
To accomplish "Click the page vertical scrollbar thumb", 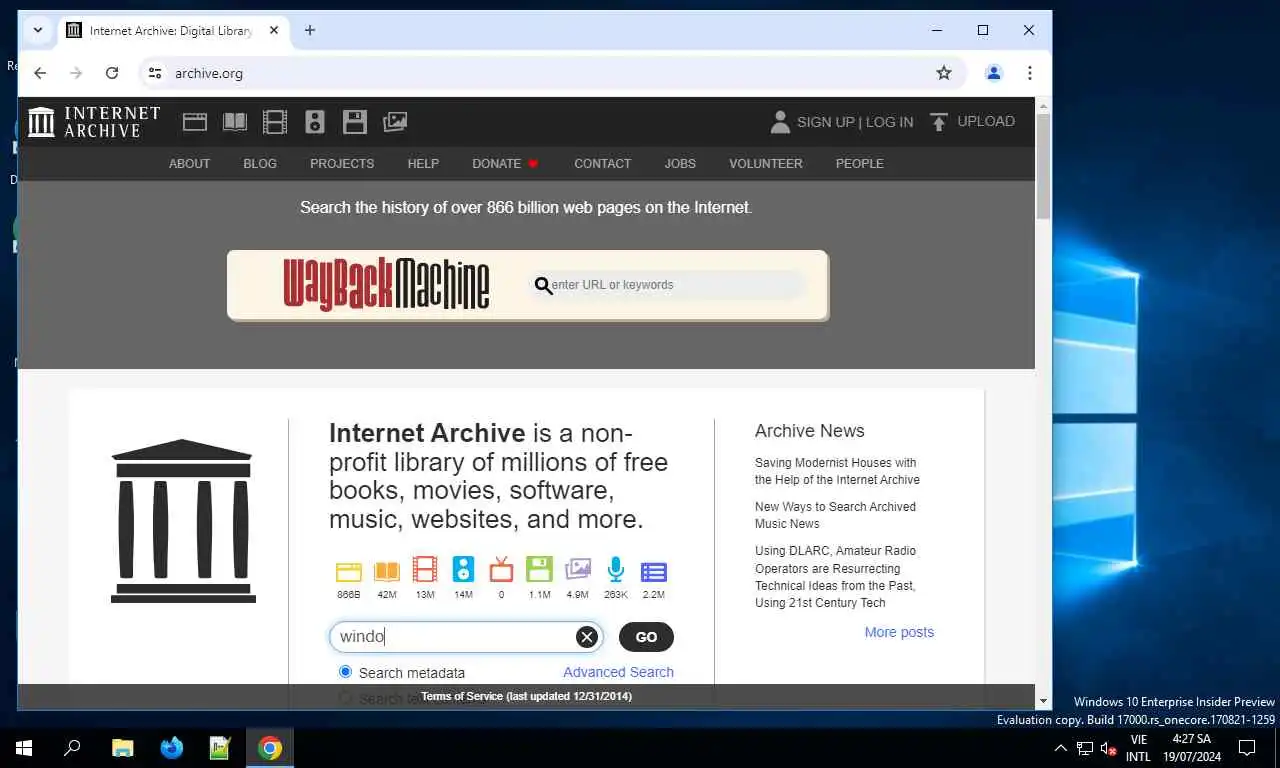I will (x=1043, y=166).
